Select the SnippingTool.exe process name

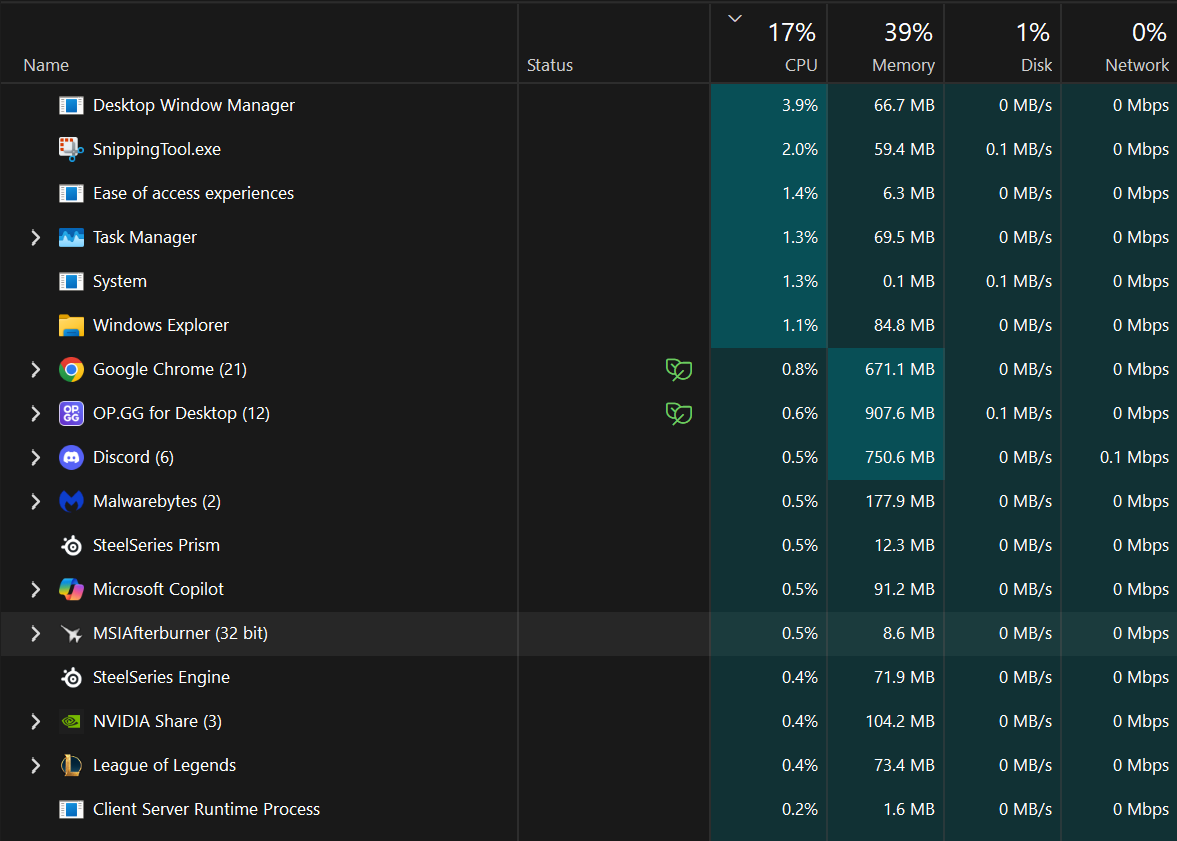[157, 149]
